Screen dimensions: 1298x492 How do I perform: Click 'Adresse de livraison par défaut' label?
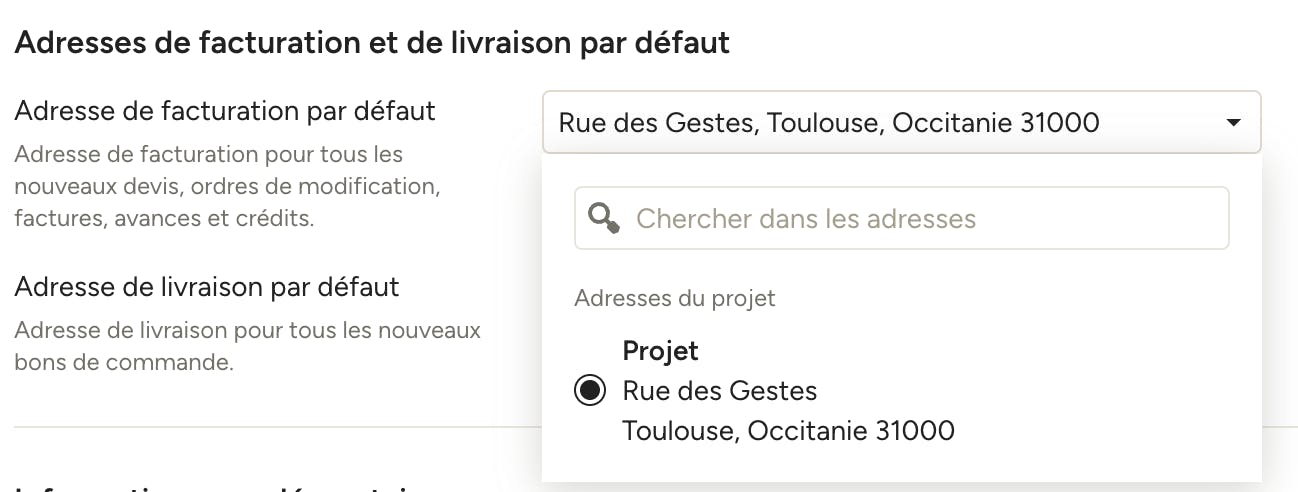[207, 287]
